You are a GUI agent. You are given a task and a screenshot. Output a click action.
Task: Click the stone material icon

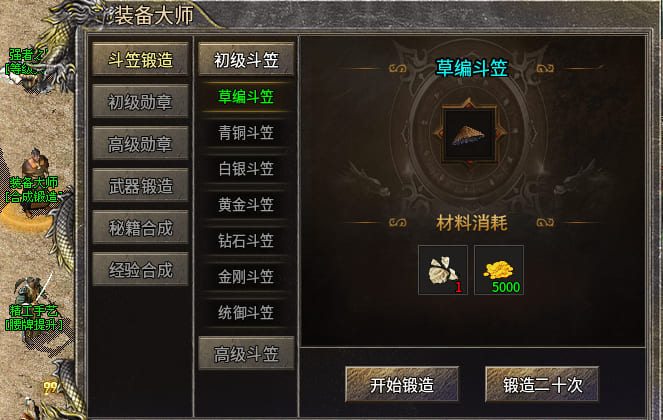tap(443, 270)
